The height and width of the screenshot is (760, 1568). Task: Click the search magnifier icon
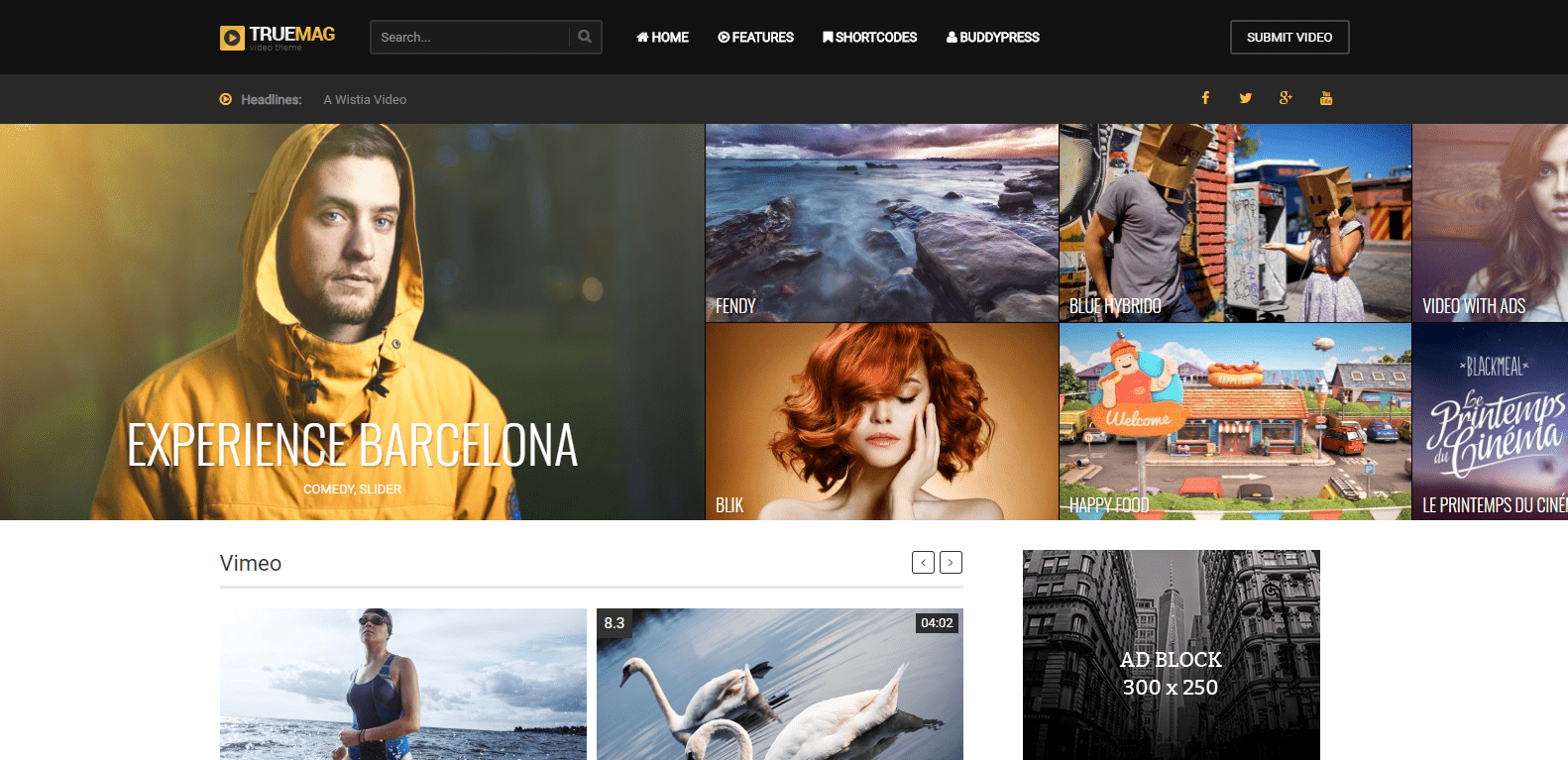[x=585, y=37]
